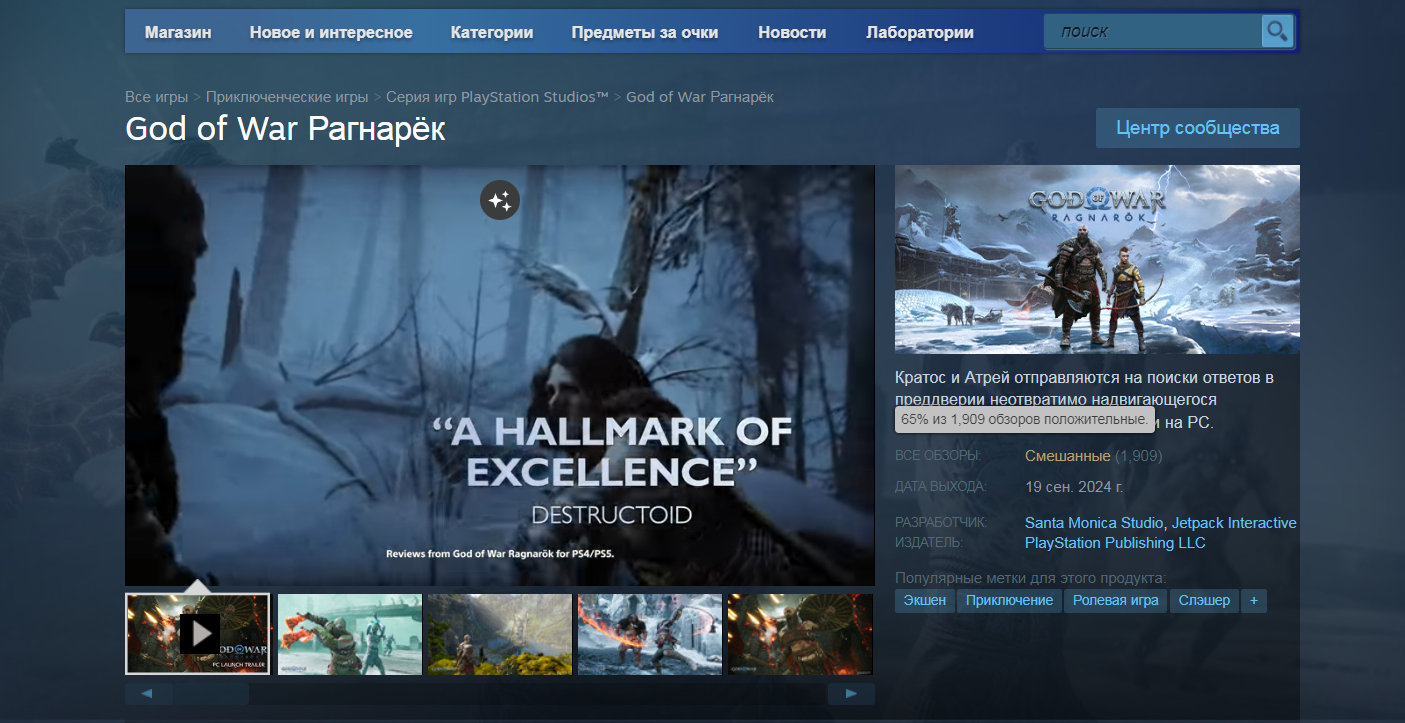Select the Экшен tag
Viewport: 1405px width, 723px height.
[924, 600]
